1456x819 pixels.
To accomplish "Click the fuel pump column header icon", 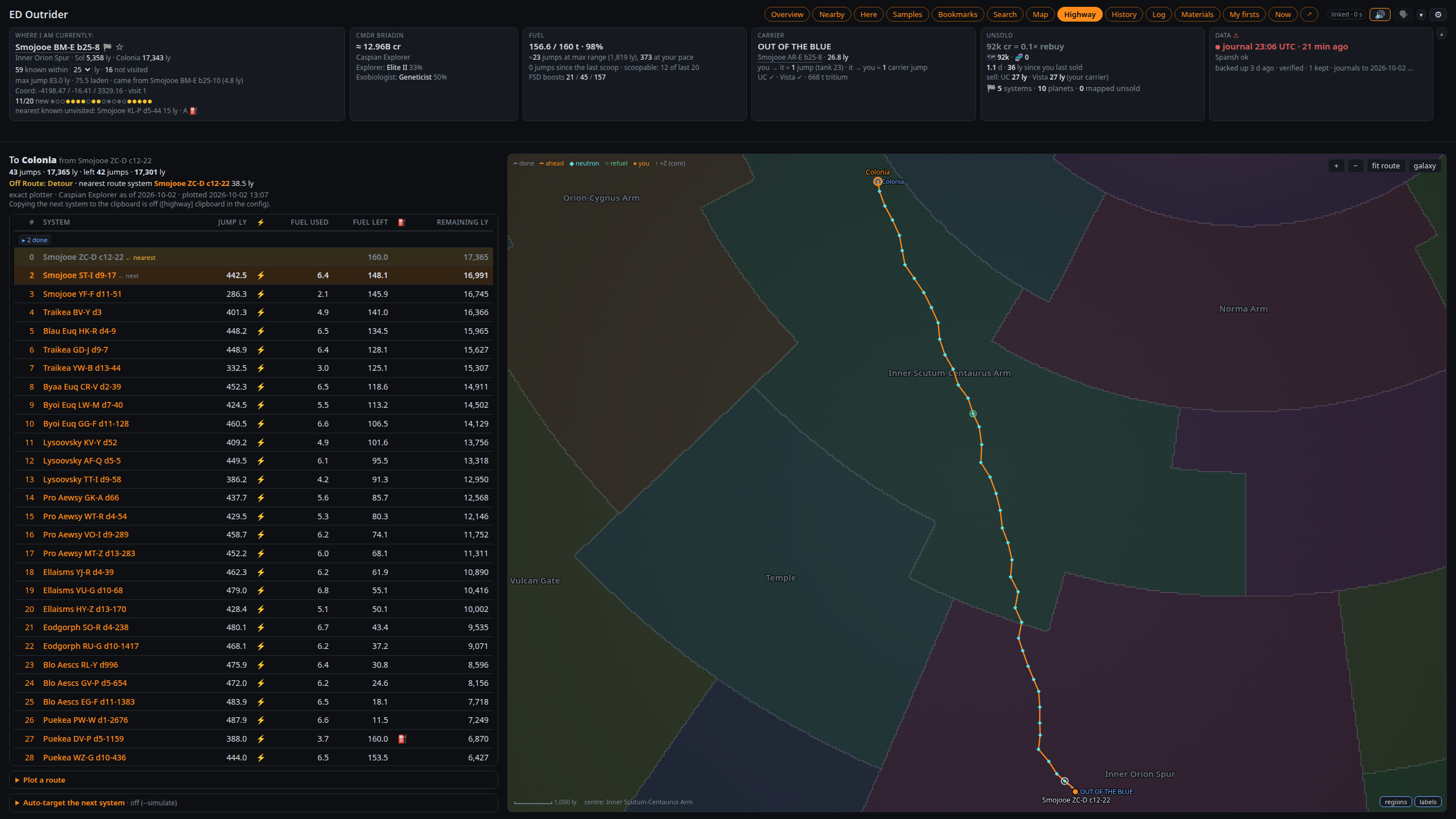I will tap(402, 222).
